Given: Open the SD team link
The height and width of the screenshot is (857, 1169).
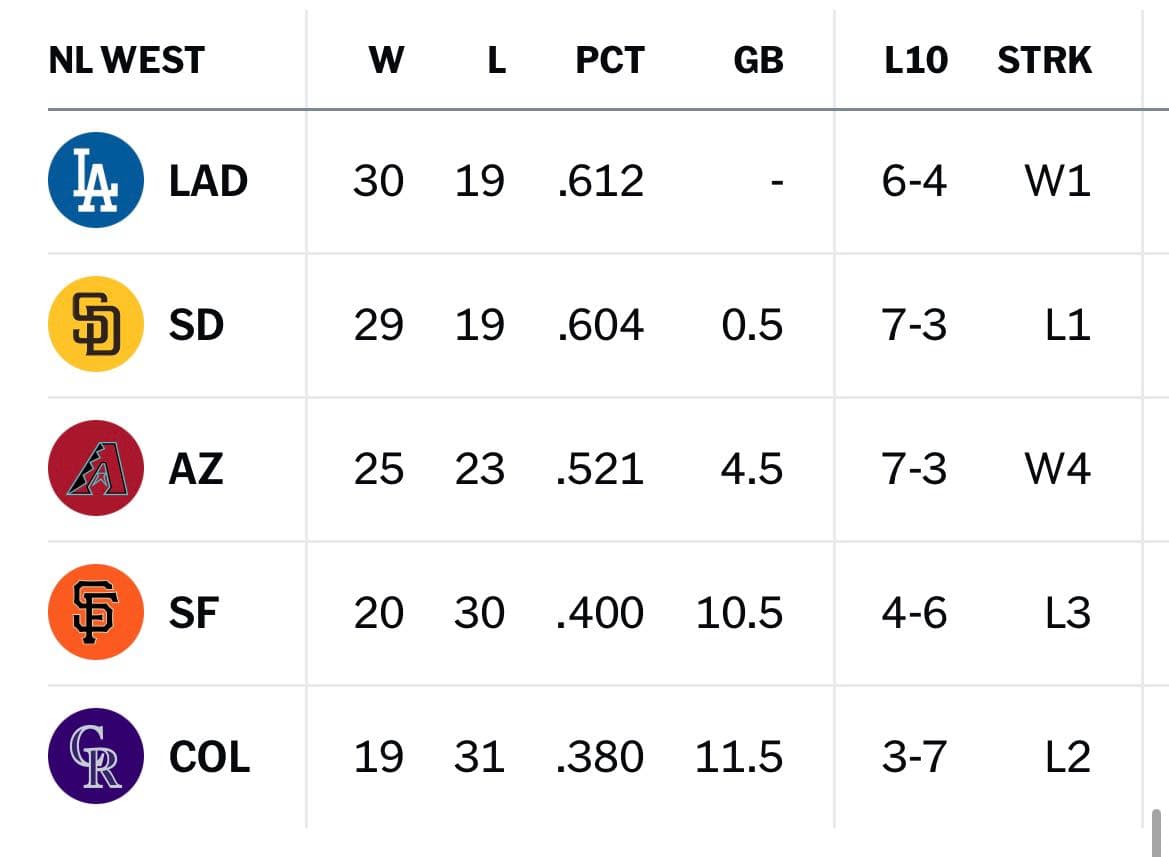Looking at the screenshot, I should pyautogui.click(x=196, y=325).
